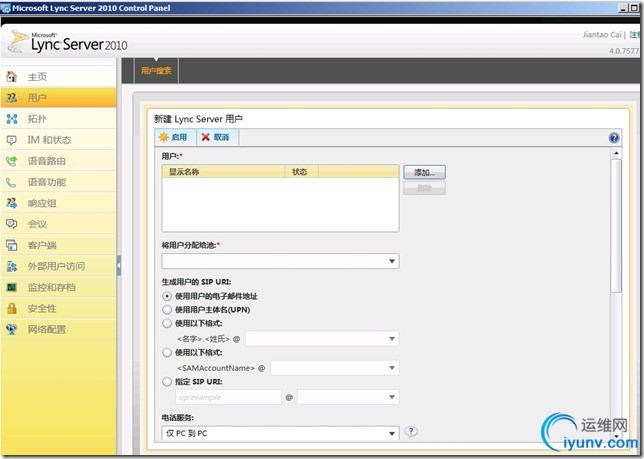The image size is (644, 459).
Task: Open 客户端 navigation item
Action: coord(58,246)
